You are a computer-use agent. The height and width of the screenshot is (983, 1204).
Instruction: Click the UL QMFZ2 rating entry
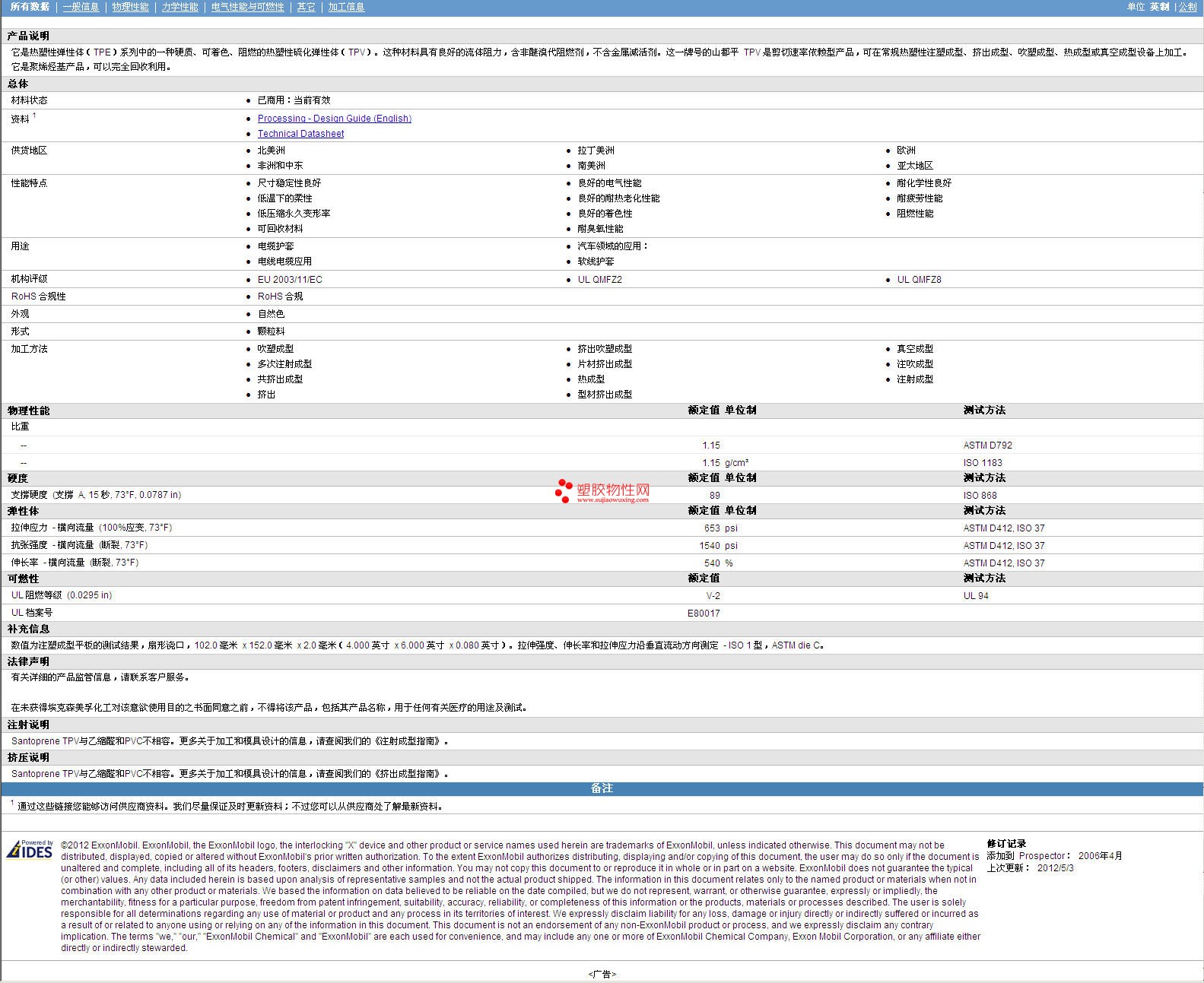[599, 279]
